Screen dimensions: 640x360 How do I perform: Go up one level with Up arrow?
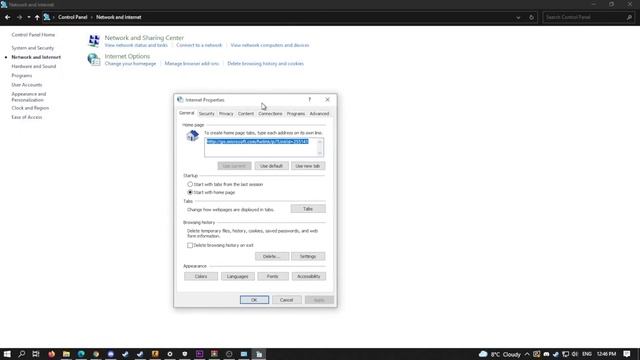click(37, 17)
